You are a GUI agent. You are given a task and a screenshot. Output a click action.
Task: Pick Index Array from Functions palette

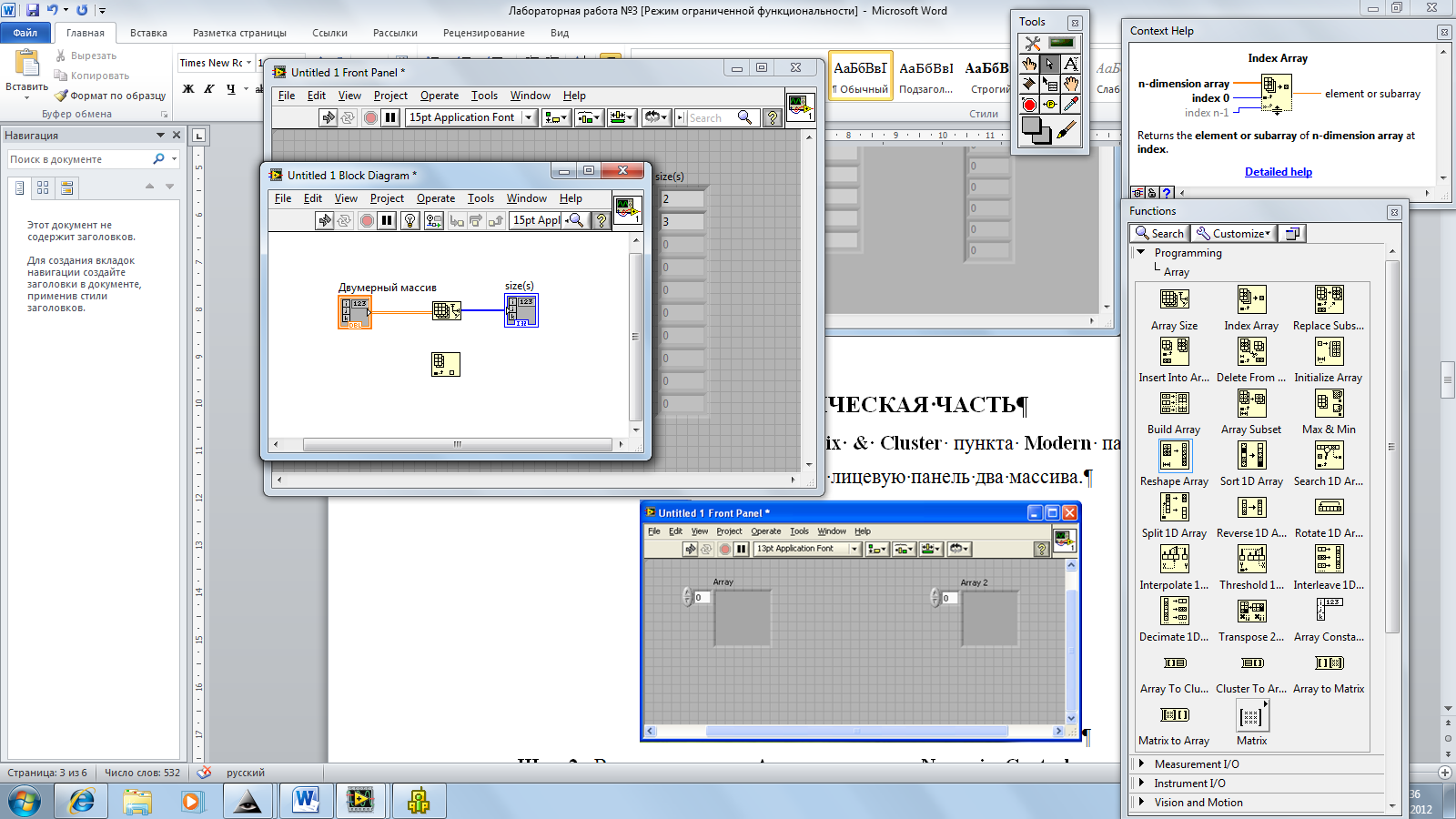1251,299
